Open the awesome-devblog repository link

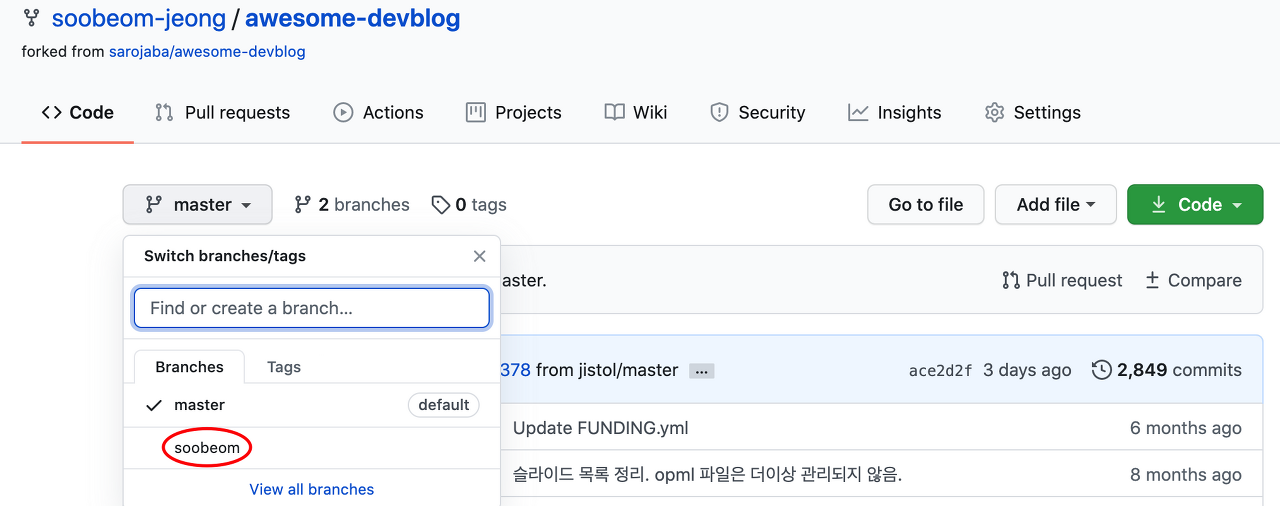(353, 18)
